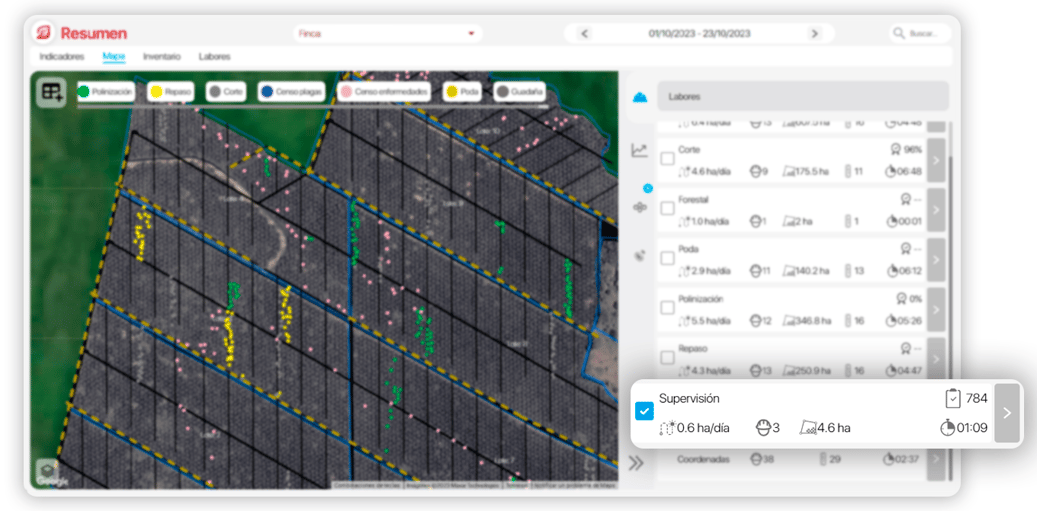Toggle the Censo plagas legend chip
Image resolution: width=1037 pixels, height=511 pixels.
[292, 92]
